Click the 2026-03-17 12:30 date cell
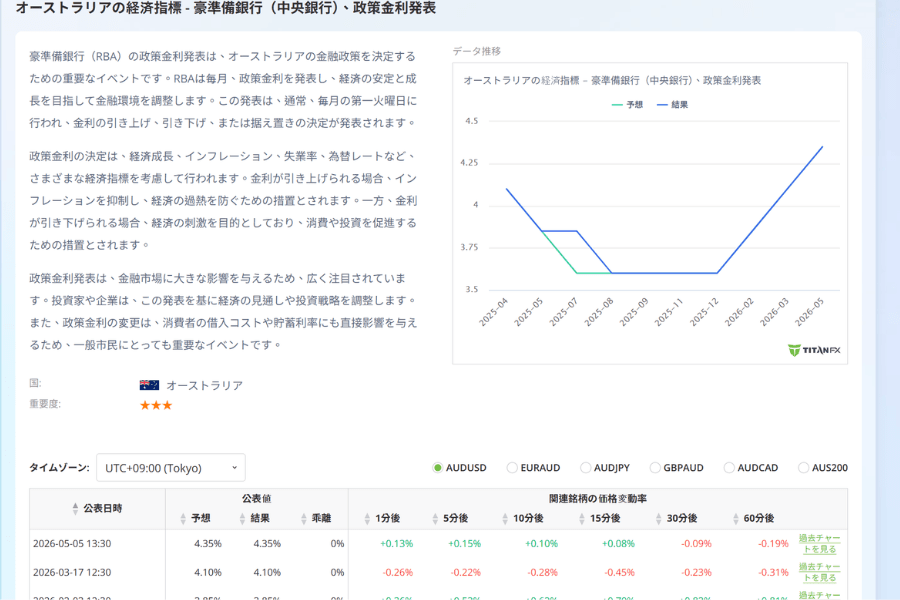The width and height of the screenshot is (900, 600). [72, 572]
